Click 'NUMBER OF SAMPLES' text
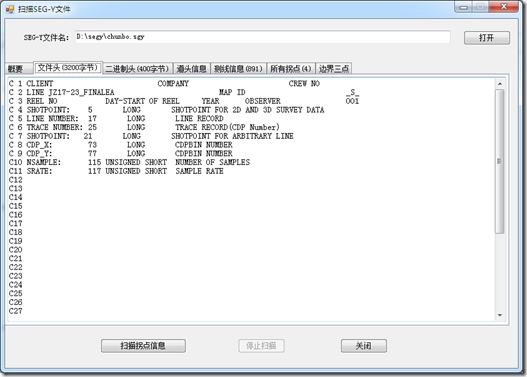The width and height of the screenshot is (527, 377). tap(212, 162)
